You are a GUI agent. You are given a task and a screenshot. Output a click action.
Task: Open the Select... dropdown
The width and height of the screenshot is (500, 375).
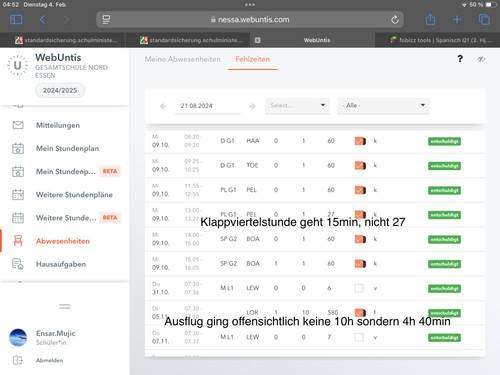(297, 106)
